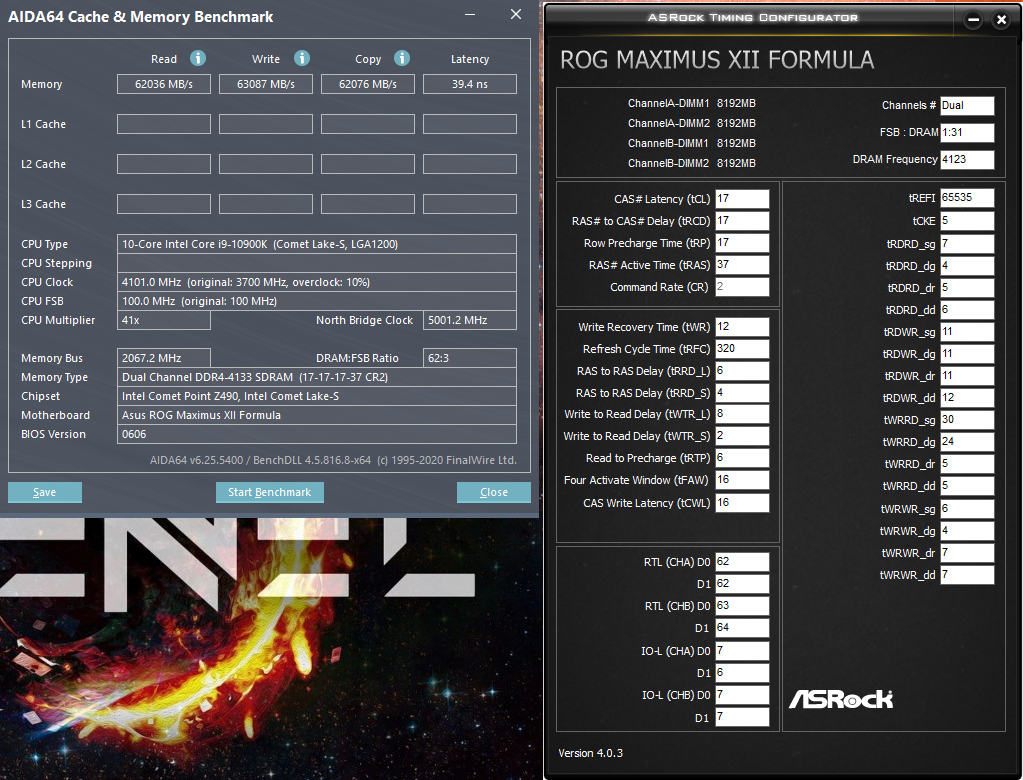The image size is (1023, 780).
Task: Click the tWRRD_sg field showing 30
Action: (x=967, y=420)
